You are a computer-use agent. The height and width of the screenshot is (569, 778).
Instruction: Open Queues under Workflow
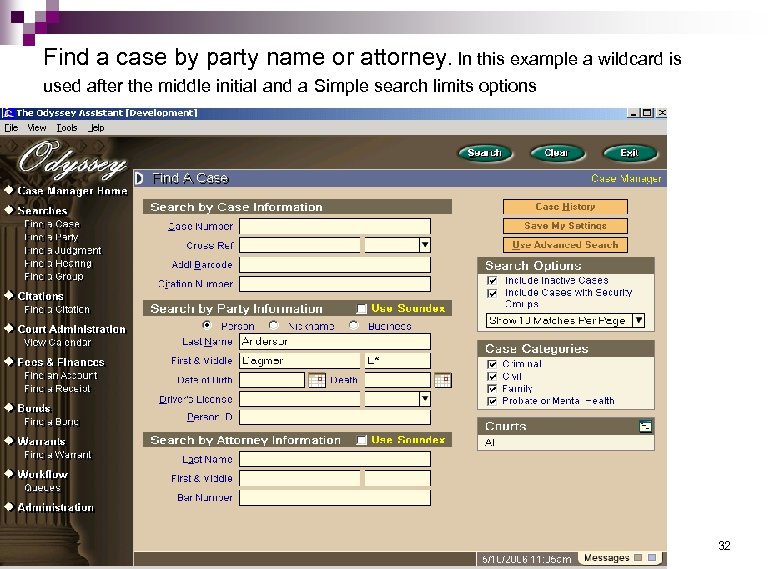point(43,488)
